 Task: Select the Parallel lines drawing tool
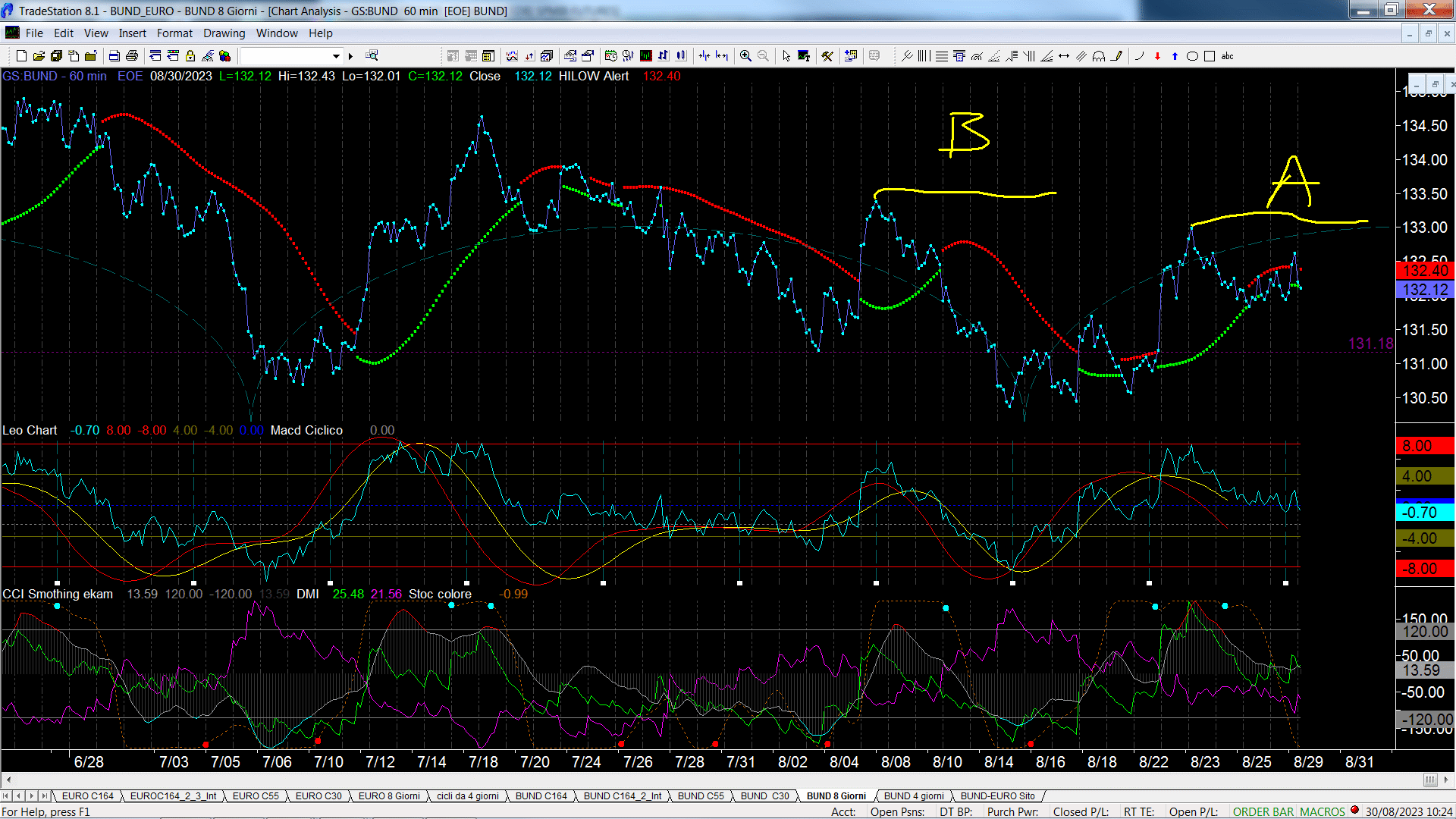(x=1081, y=56)
